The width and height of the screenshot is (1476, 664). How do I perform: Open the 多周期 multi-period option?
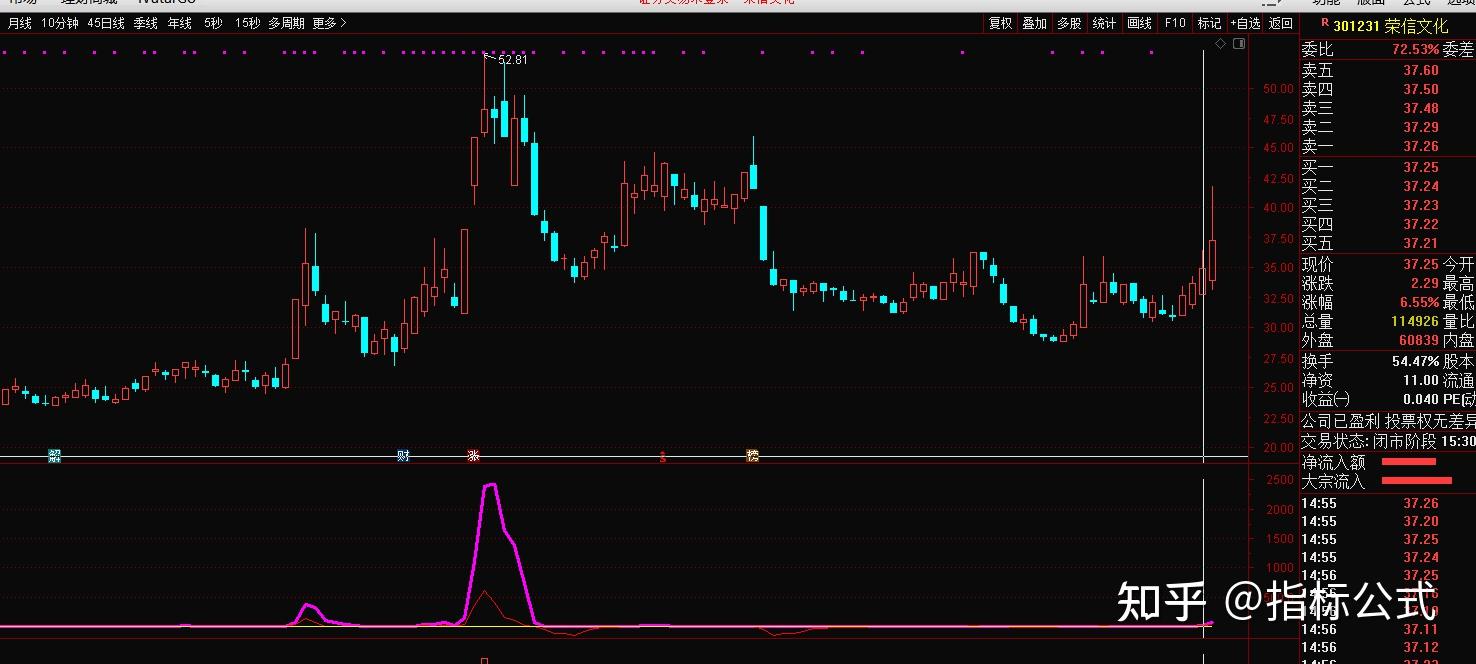tap(286, 23)
